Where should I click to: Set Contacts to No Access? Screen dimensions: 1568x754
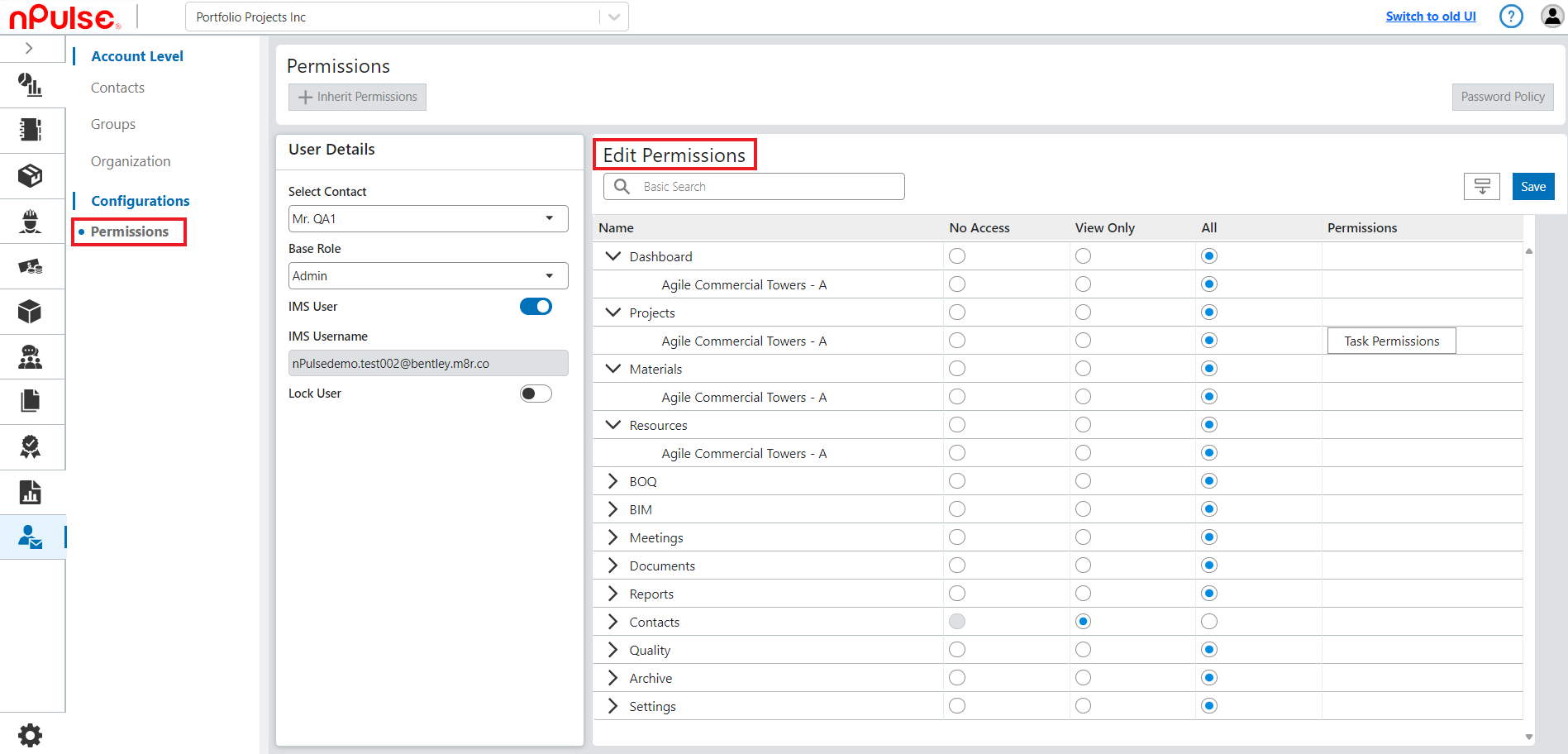click(x=957, y=622)
